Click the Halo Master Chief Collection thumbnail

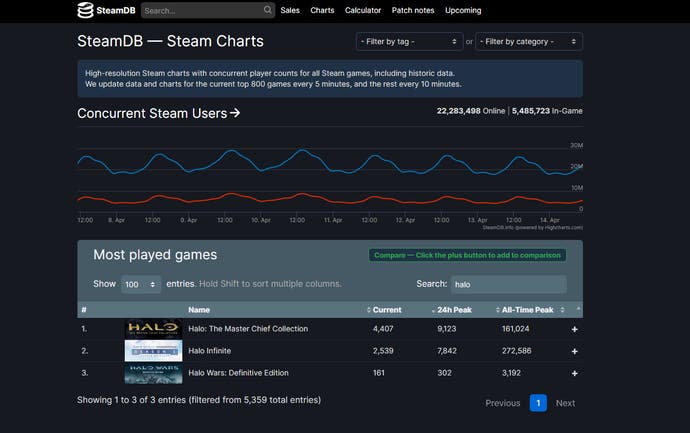[154, 329]
